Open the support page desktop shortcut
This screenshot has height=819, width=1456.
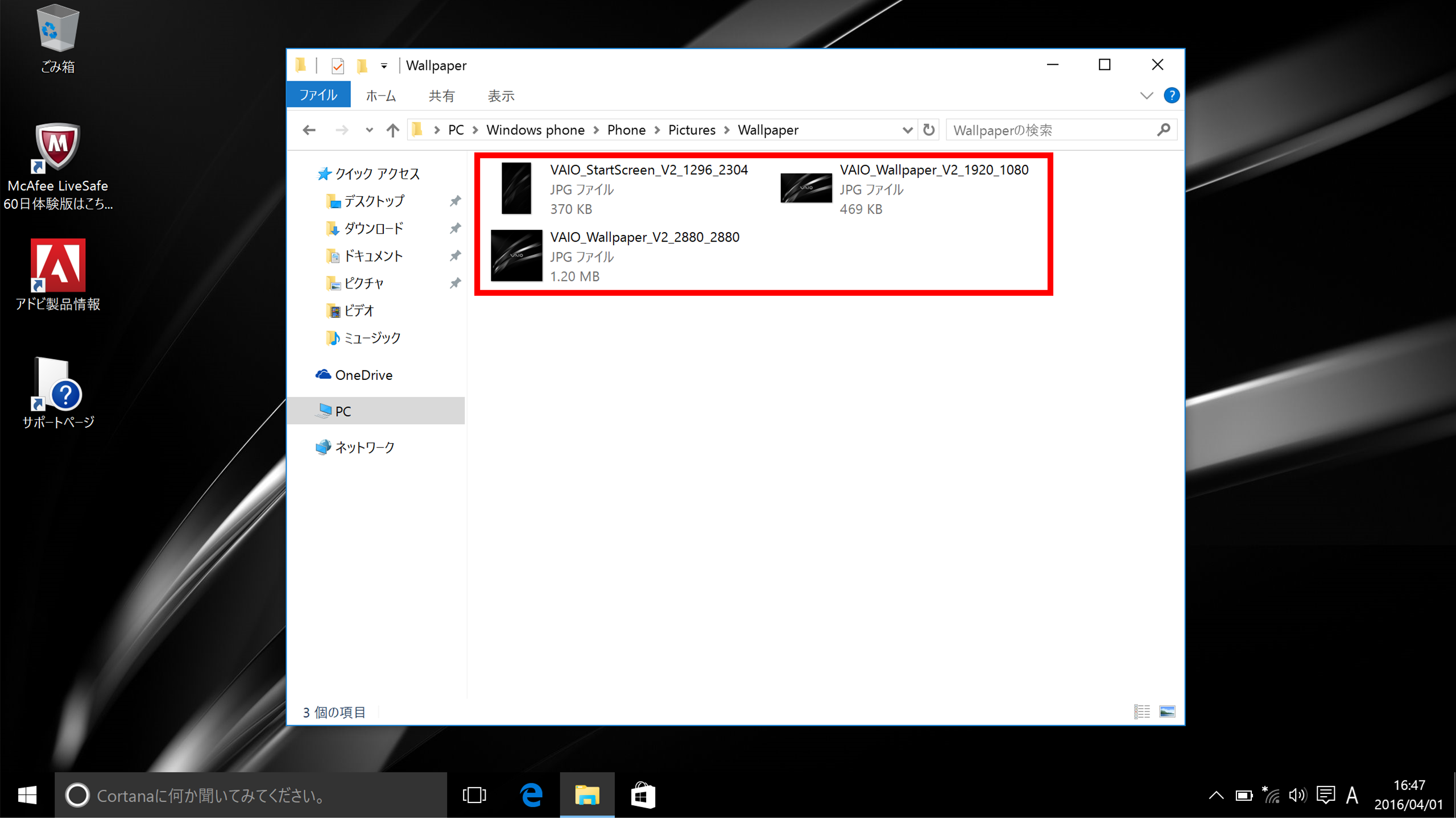(57, 392)
